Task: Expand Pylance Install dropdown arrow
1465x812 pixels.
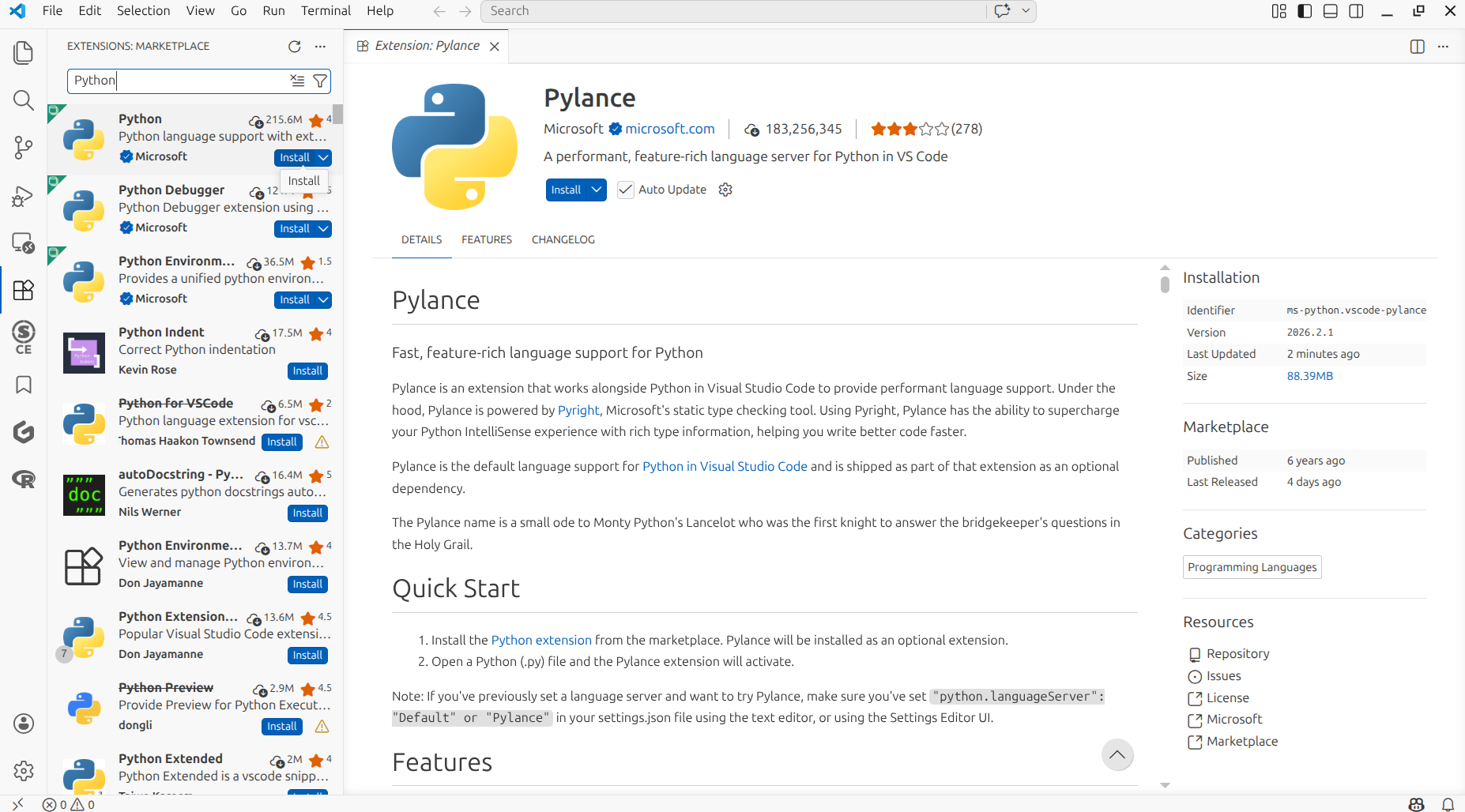Action: pos(597,190)
